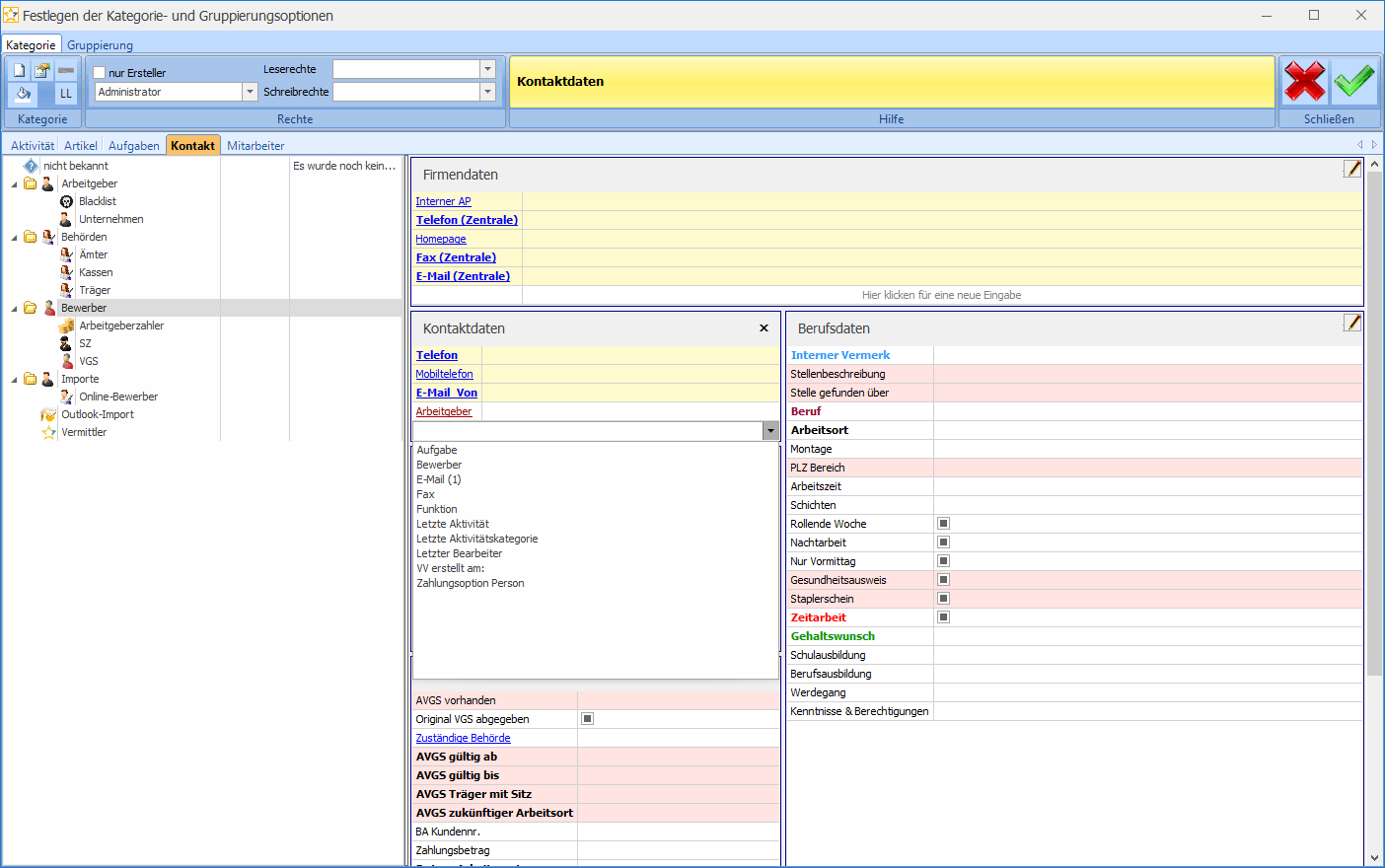Image resolution: width=1385 pixels, height=868 pixels.
Task: Open the paint bucket color fill tool
Action: pyautogui.click(x=23, y=94)
